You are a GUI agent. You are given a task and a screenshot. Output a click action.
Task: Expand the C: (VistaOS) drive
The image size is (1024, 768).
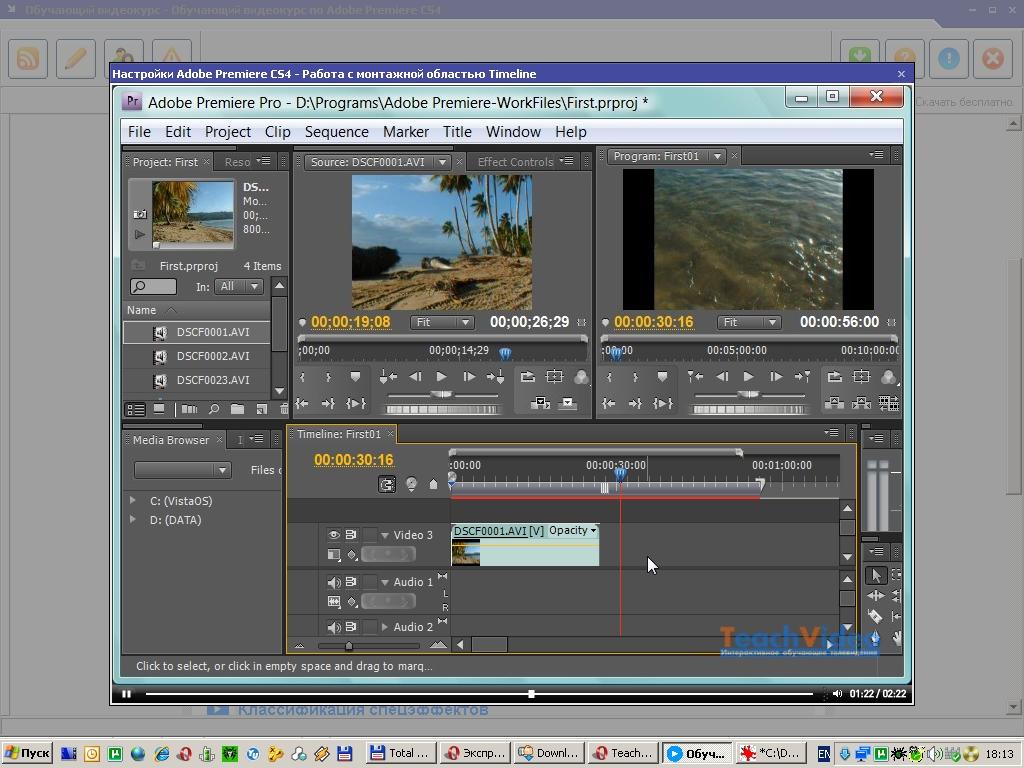133,500
